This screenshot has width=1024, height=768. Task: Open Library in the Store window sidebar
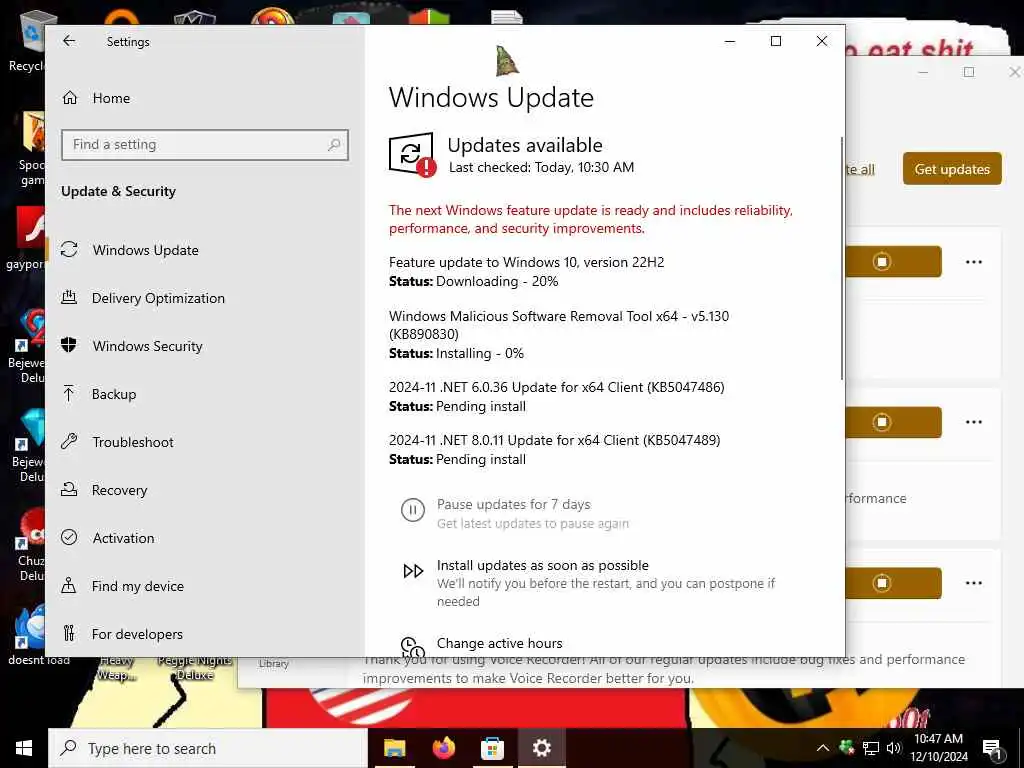coord(274,664)
